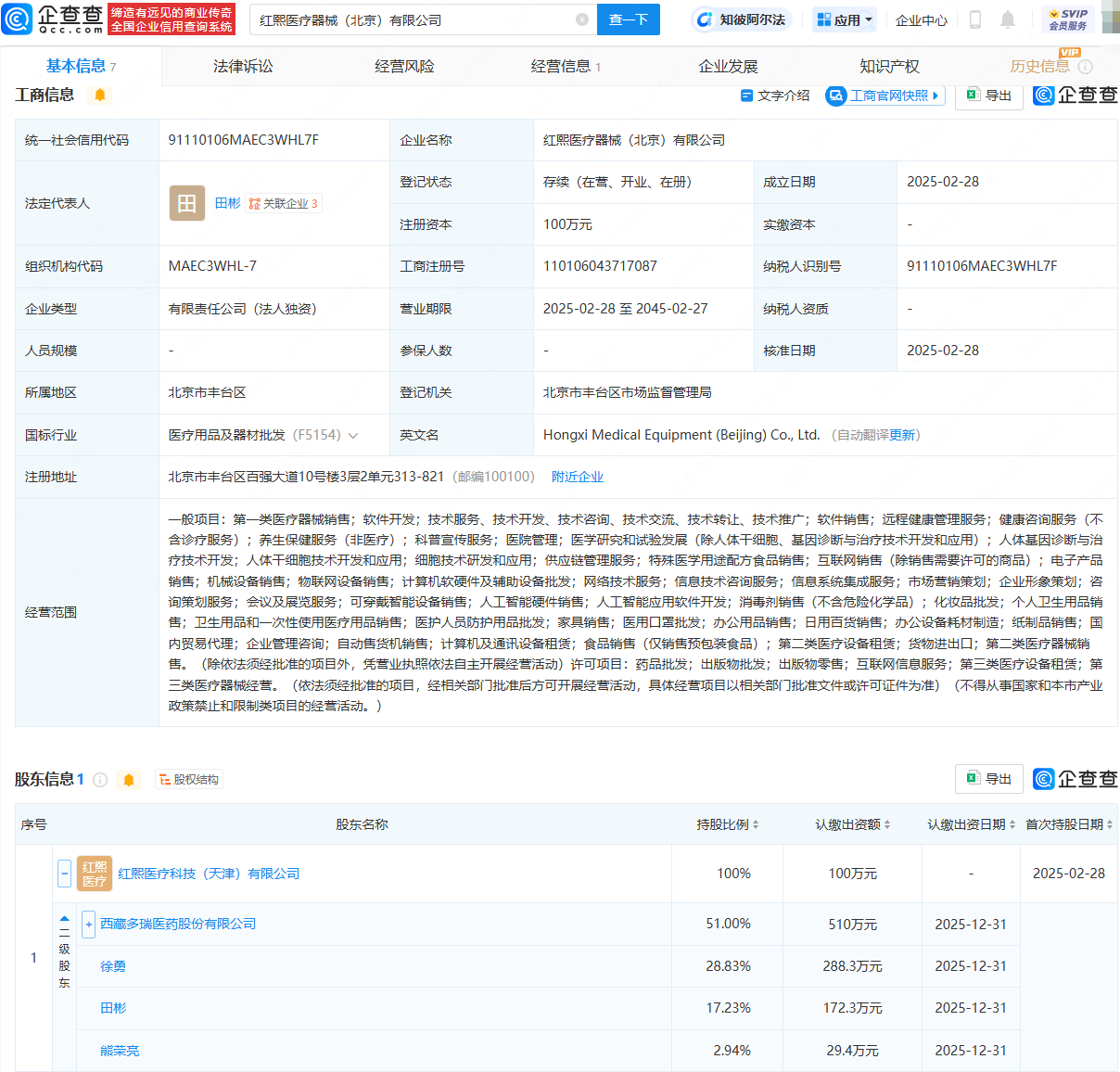The image size is (1120, 1072).
Task: Click the 北京市丰台区市场监督管理局 registrar text
Action: coord(627,392)
